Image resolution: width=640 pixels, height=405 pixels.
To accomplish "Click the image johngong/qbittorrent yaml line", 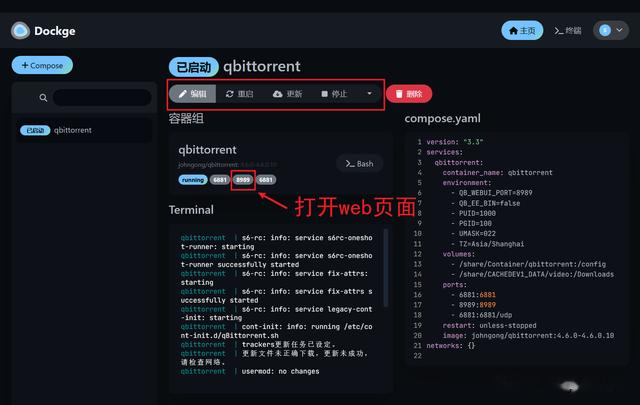I will point(528,336).
